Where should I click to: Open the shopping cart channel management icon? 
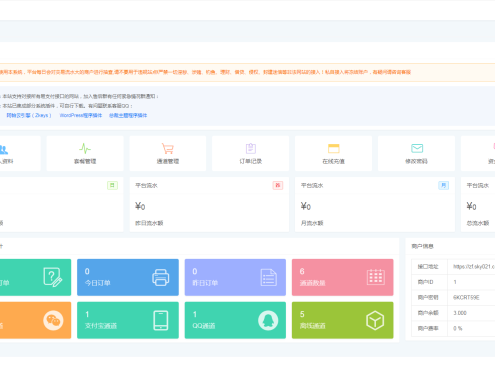click(168, 148)
